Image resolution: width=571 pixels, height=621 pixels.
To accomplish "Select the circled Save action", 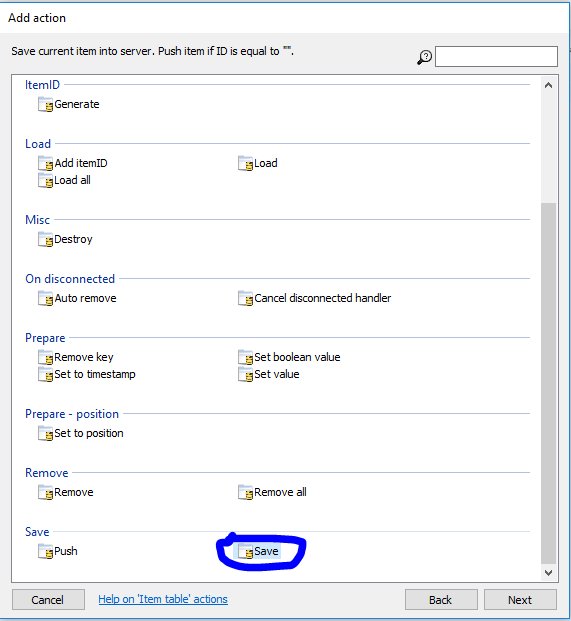I will pyautogui.click(x=258, y=551).
